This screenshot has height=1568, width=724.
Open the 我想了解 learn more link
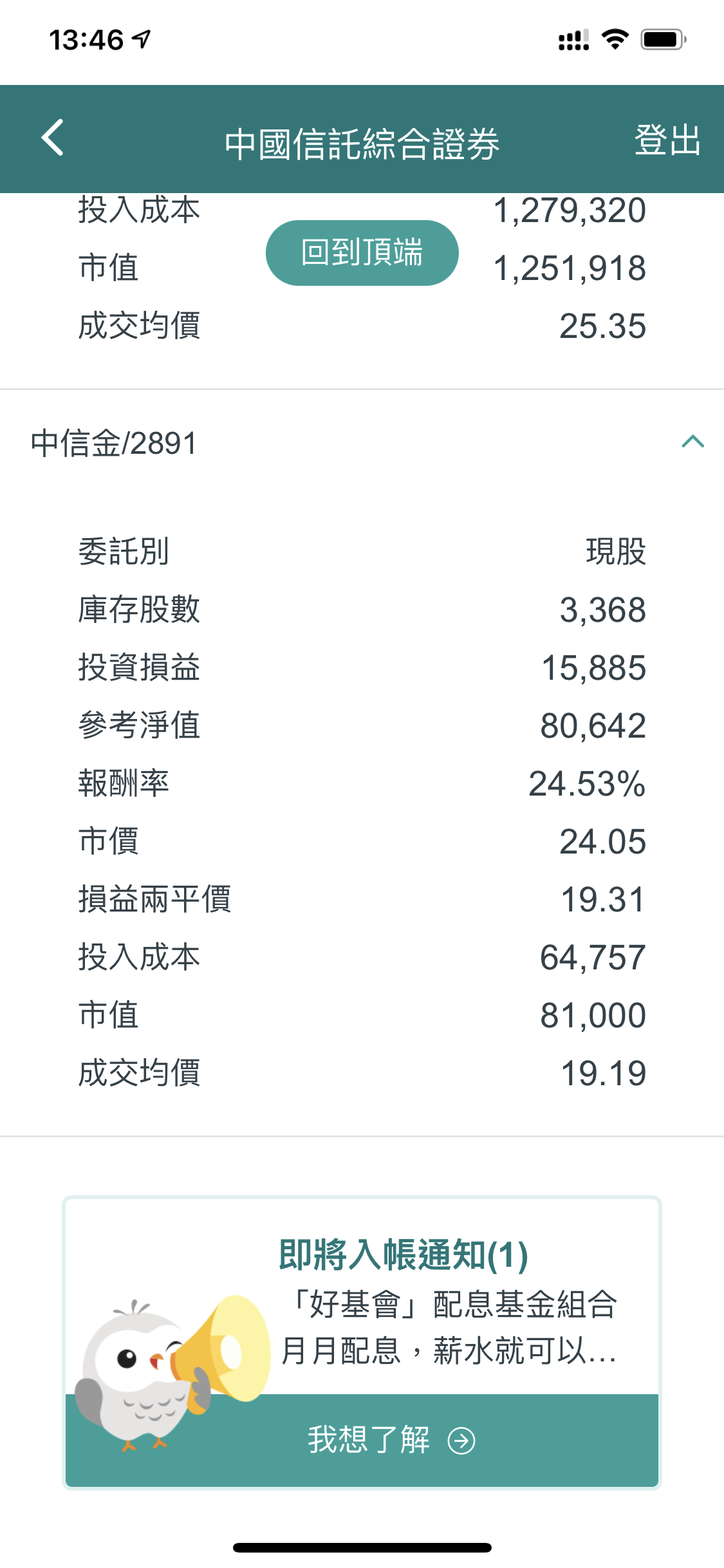pyautogui.click(x=368, y=1440)
